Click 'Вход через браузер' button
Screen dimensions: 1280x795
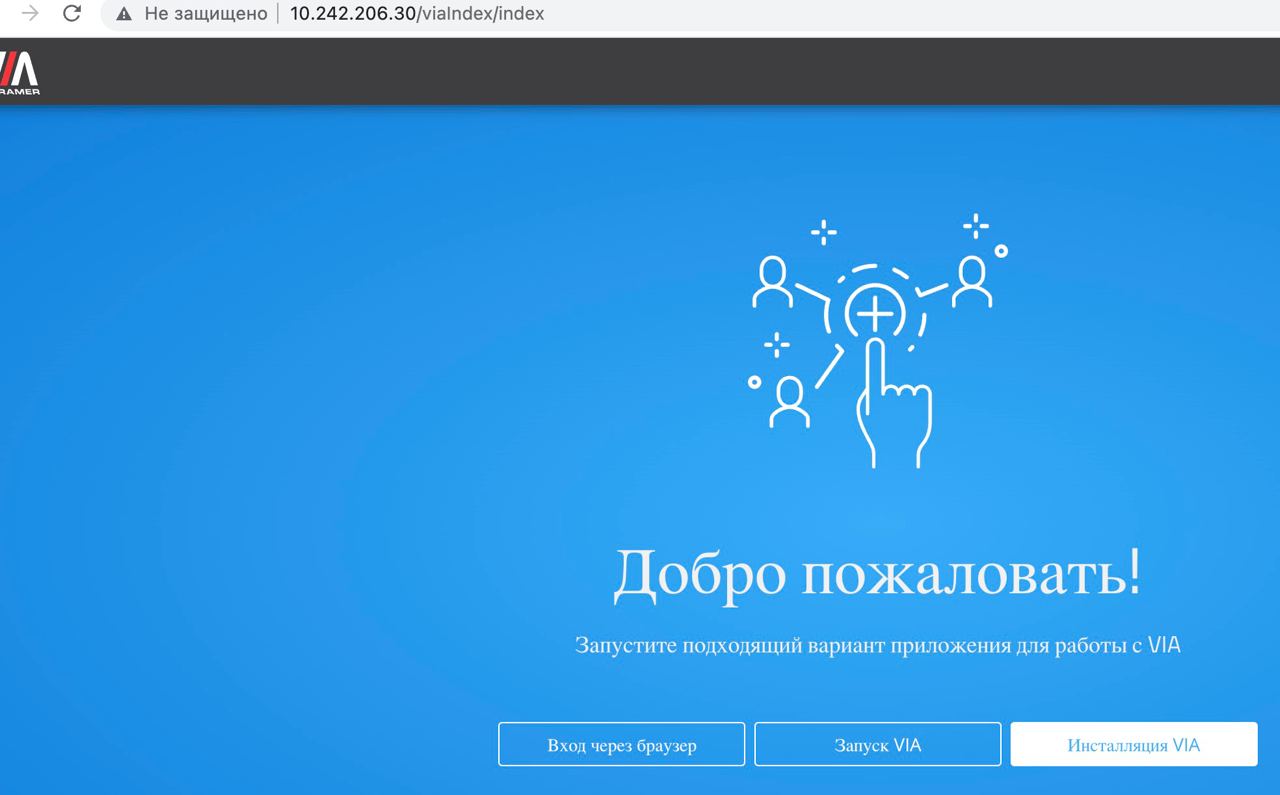622,744
